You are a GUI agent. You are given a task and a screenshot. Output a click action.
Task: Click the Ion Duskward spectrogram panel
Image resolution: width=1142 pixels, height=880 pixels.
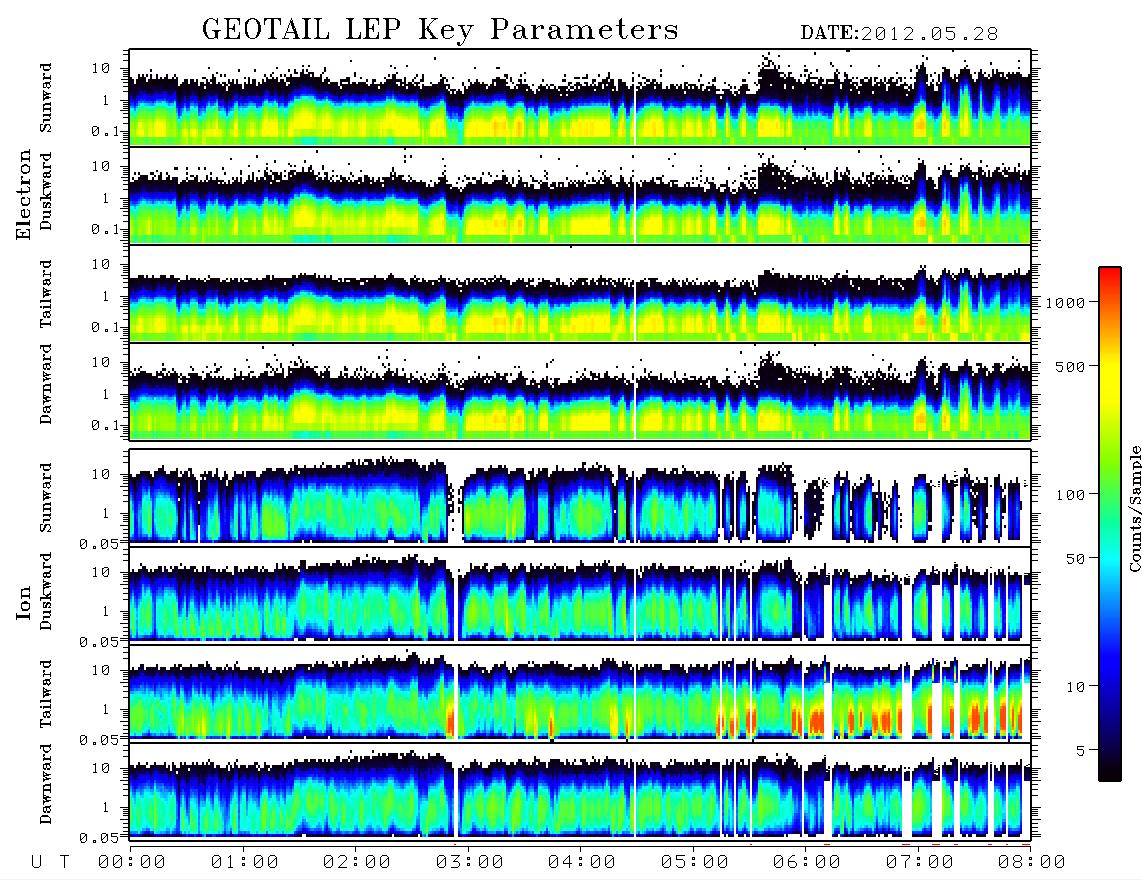(580, 594)
